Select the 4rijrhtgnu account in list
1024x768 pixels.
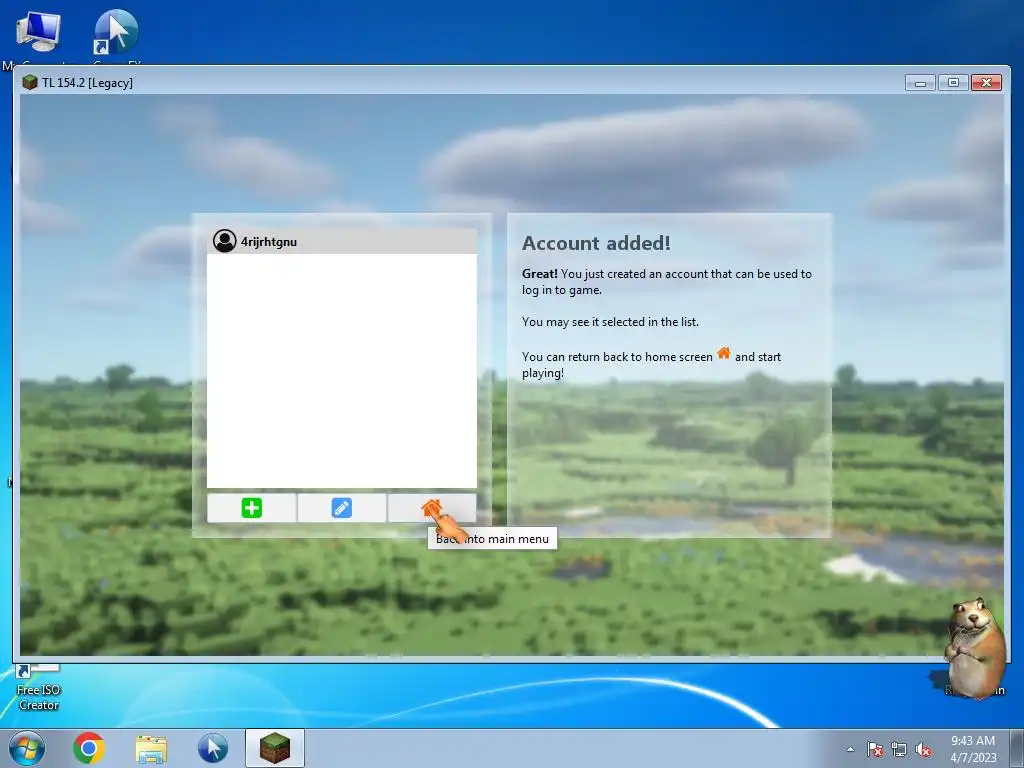[342, 241]
